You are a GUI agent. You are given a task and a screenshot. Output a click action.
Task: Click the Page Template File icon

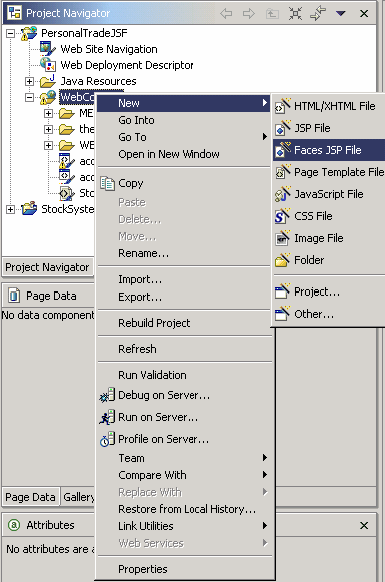(x=283, y=172)
